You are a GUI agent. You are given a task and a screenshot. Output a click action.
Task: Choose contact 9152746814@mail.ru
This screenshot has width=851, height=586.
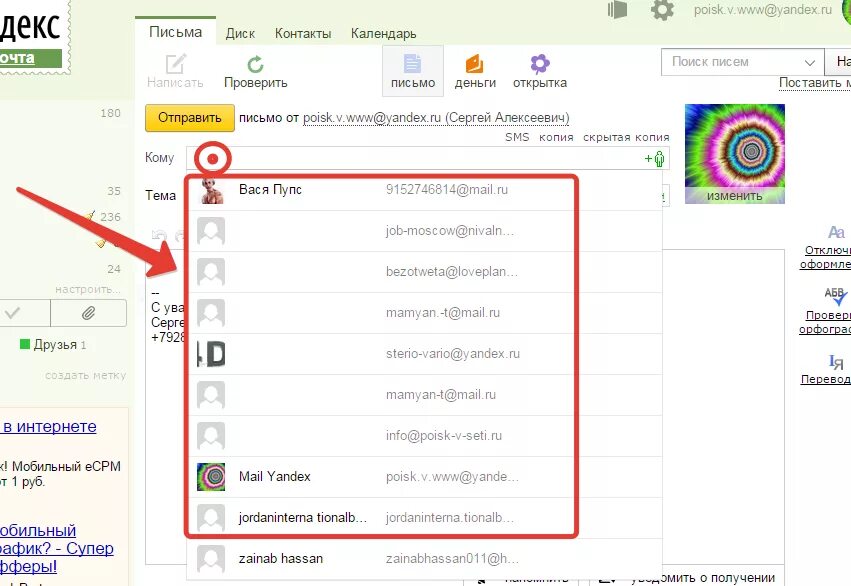tap(447, 189)
